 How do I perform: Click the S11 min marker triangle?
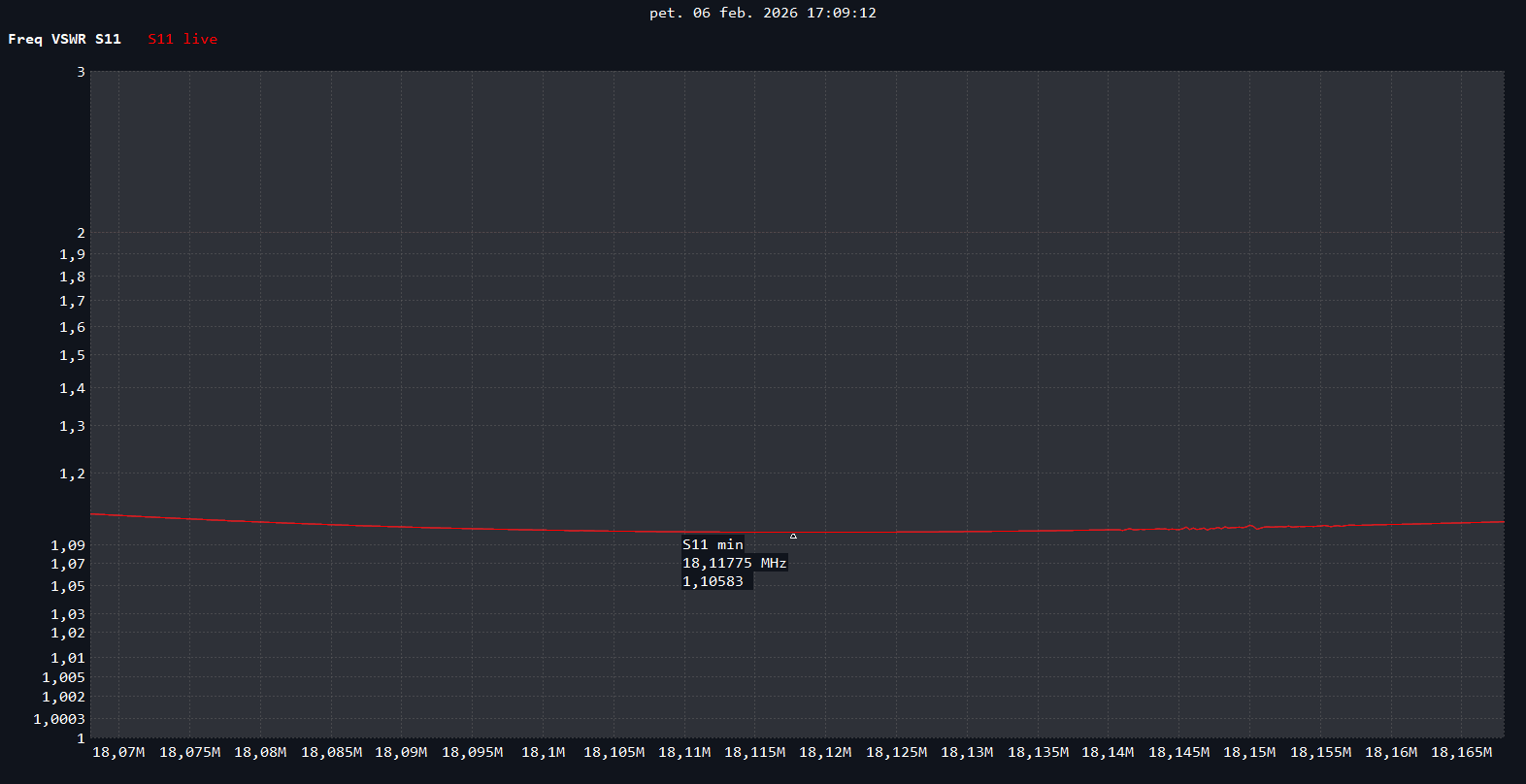793,536
